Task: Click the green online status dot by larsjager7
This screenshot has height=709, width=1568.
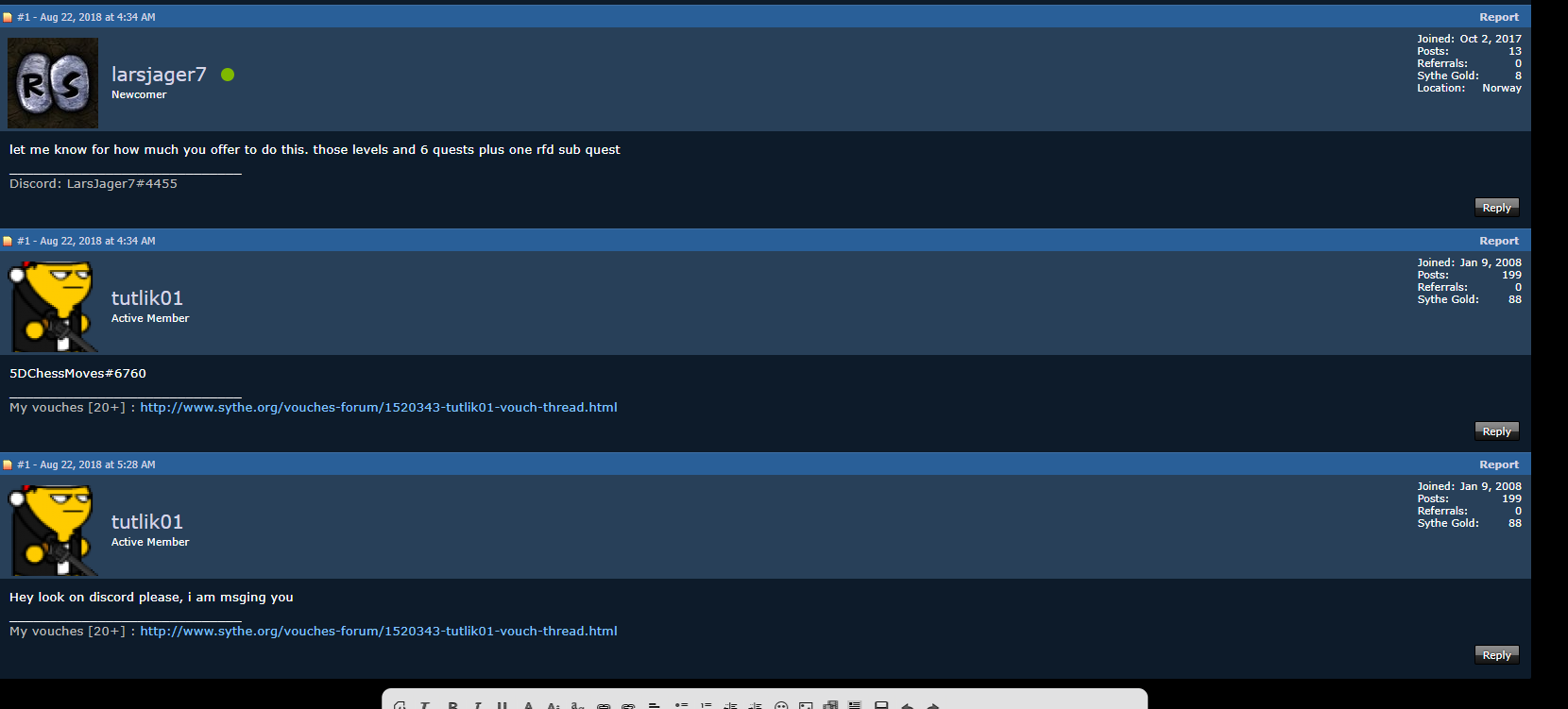Action: 228,75
